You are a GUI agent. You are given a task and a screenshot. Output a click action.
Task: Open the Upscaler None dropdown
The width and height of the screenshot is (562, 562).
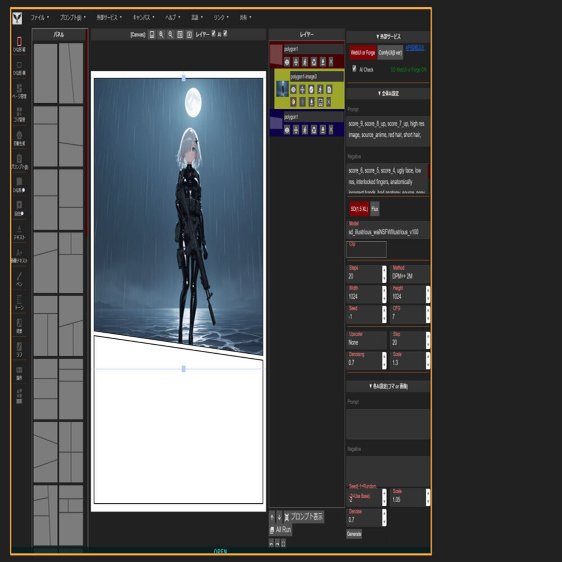[x=366, y=339]
